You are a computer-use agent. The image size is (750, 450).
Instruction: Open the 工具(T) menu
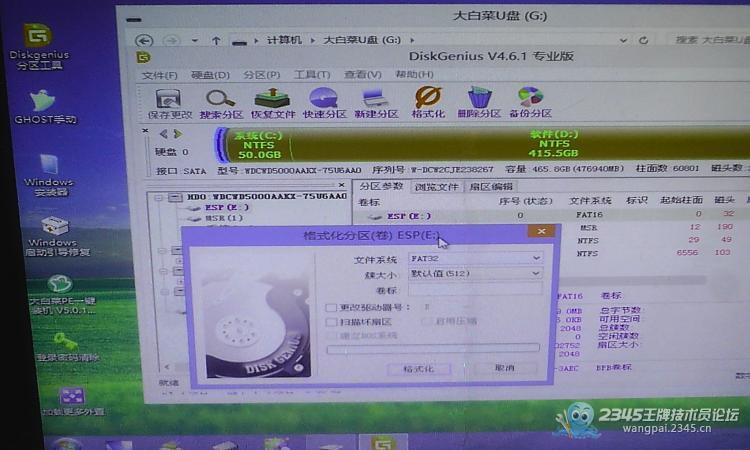tap(312, 75)
